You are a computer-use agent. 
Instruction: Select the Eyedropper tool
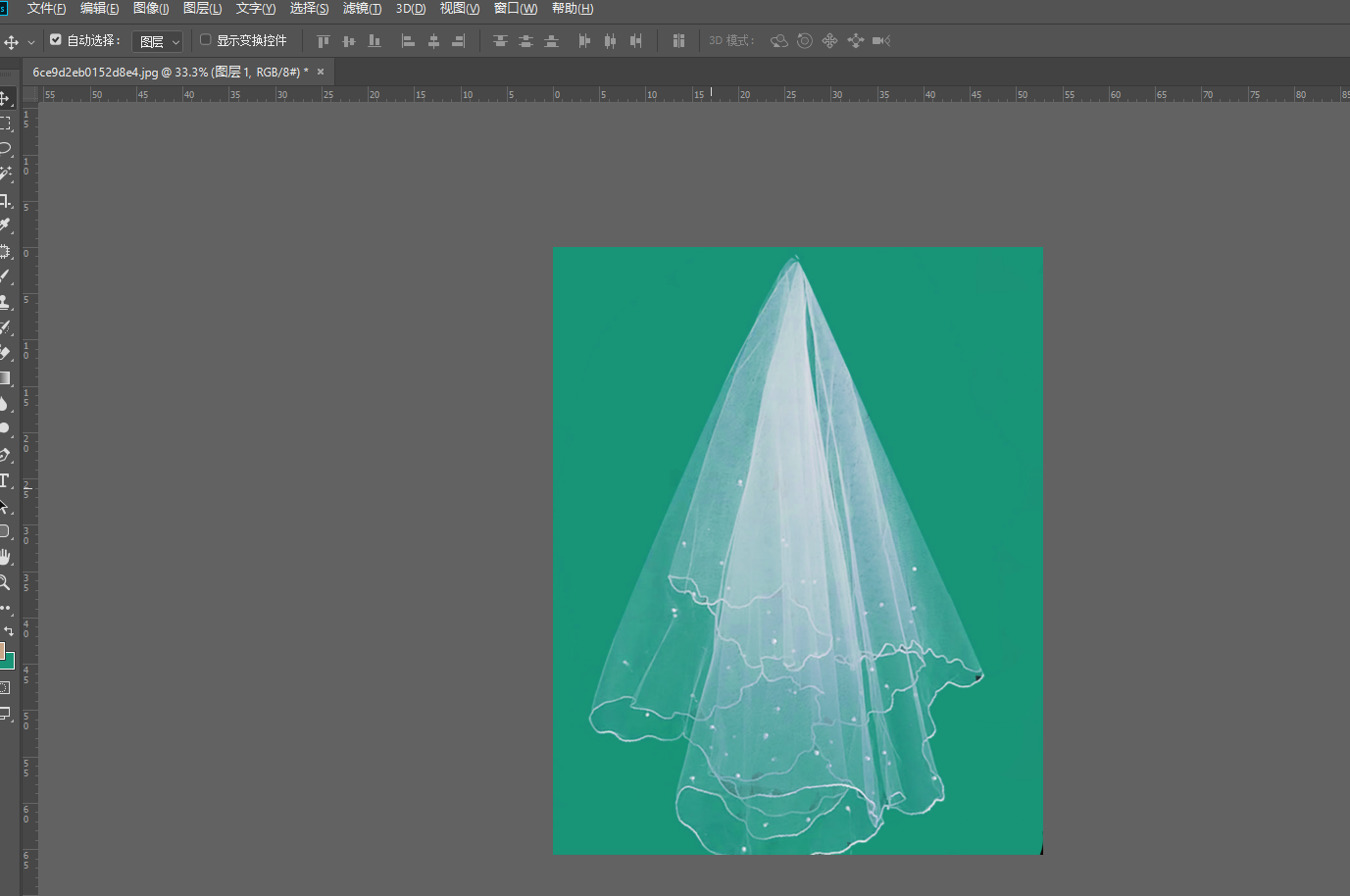coord(5,225)
